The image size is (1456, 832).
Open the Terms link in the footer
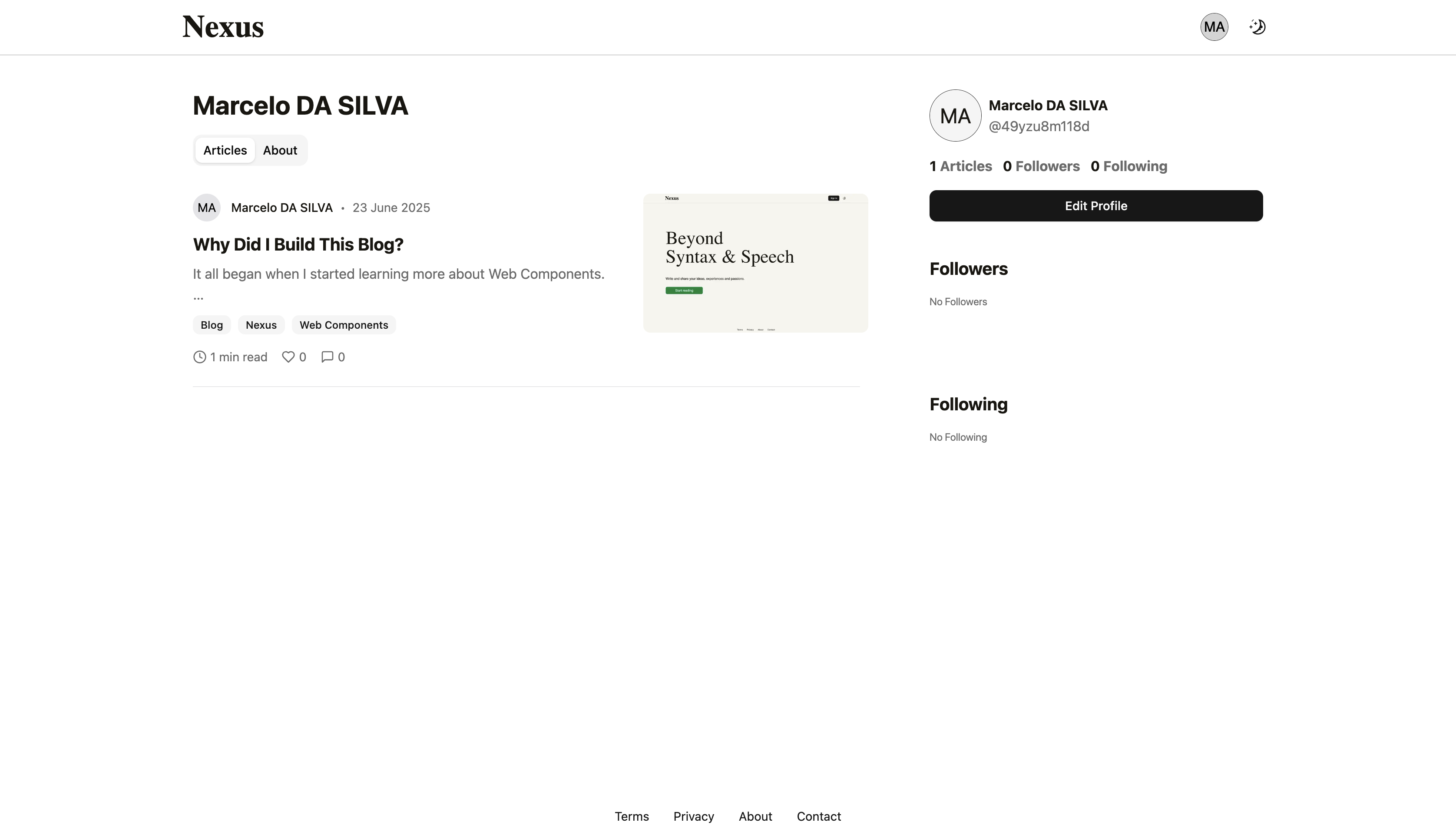click(x=632, y=816)
